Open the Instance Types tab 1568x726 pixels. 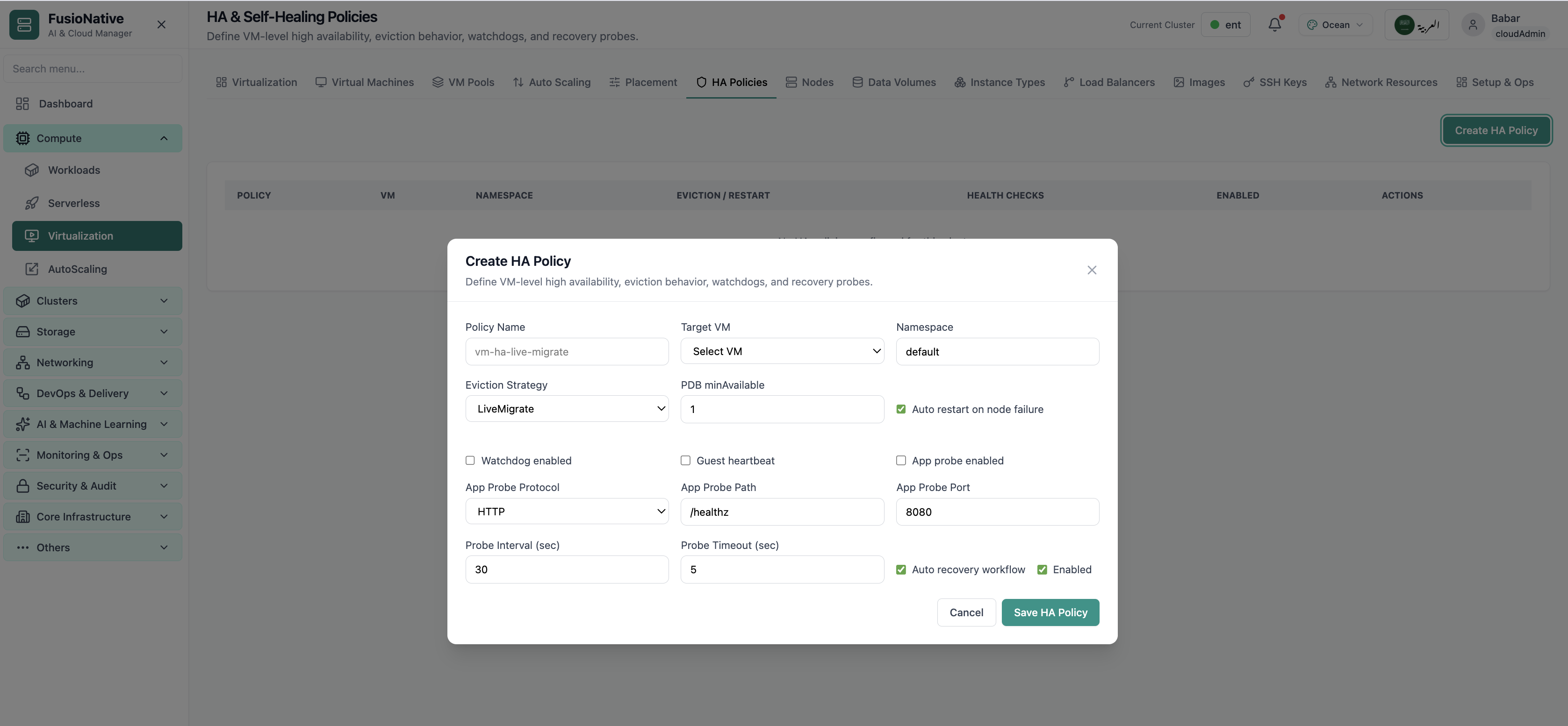(1000, 82)
